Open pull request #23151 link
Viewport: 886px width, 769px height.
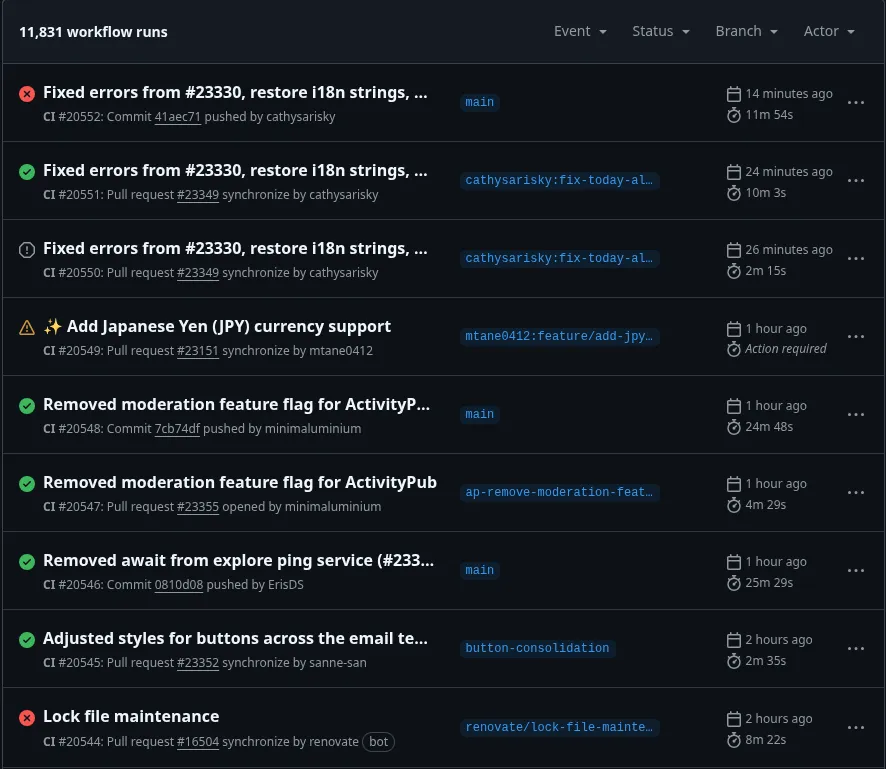point(198,351)
